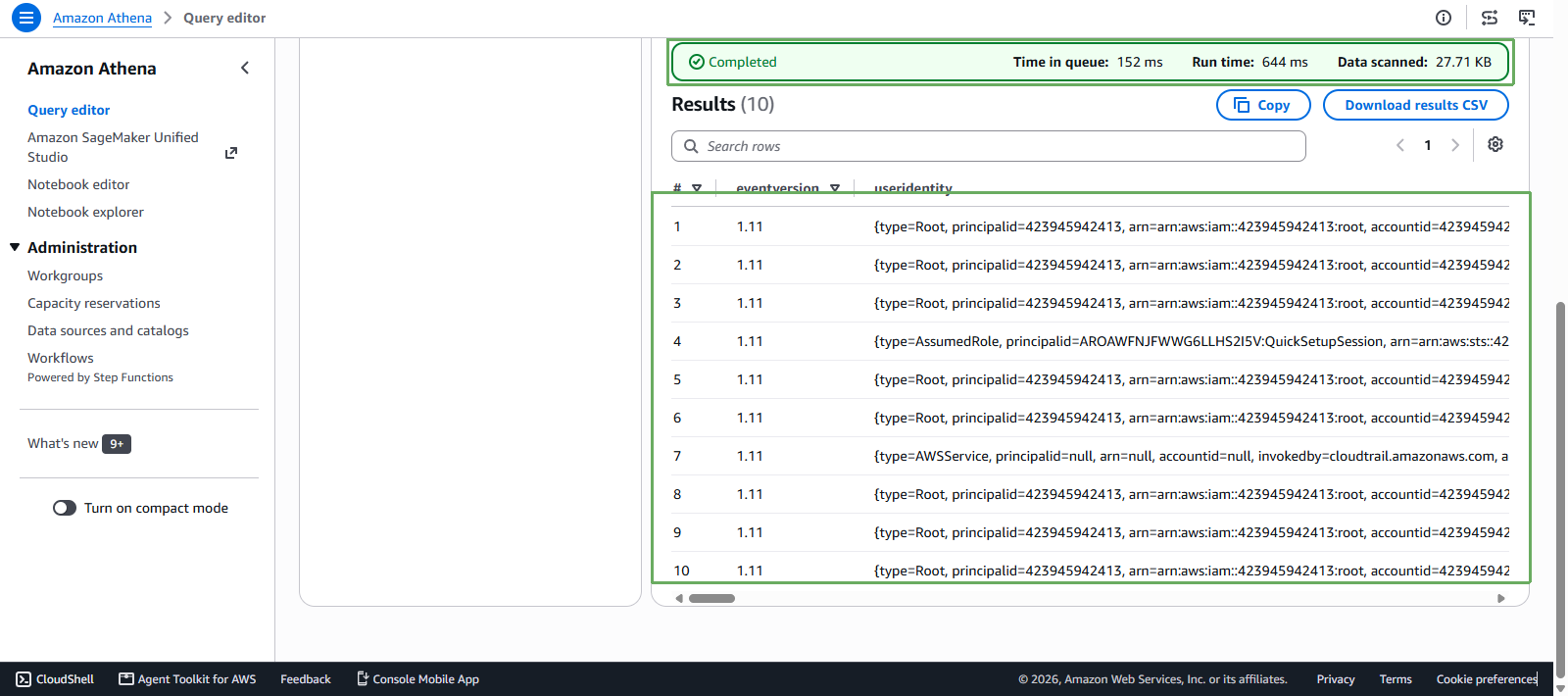Go to previous results page arrow
This screenshot has height=696, width=1568.
[x=1400, y=145]
